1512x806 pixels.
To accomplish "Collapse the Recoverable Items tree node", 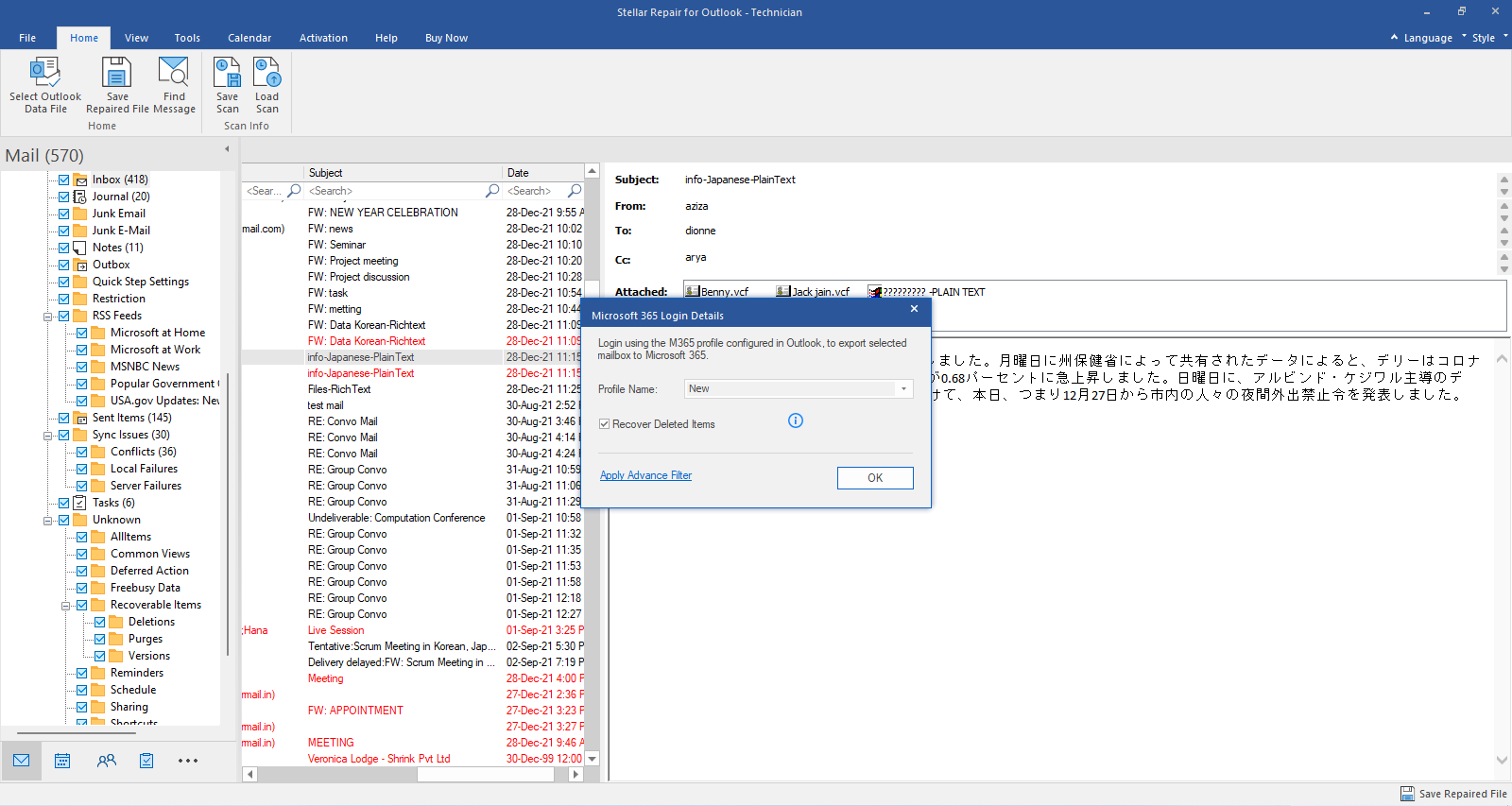I will coord(65,606).
